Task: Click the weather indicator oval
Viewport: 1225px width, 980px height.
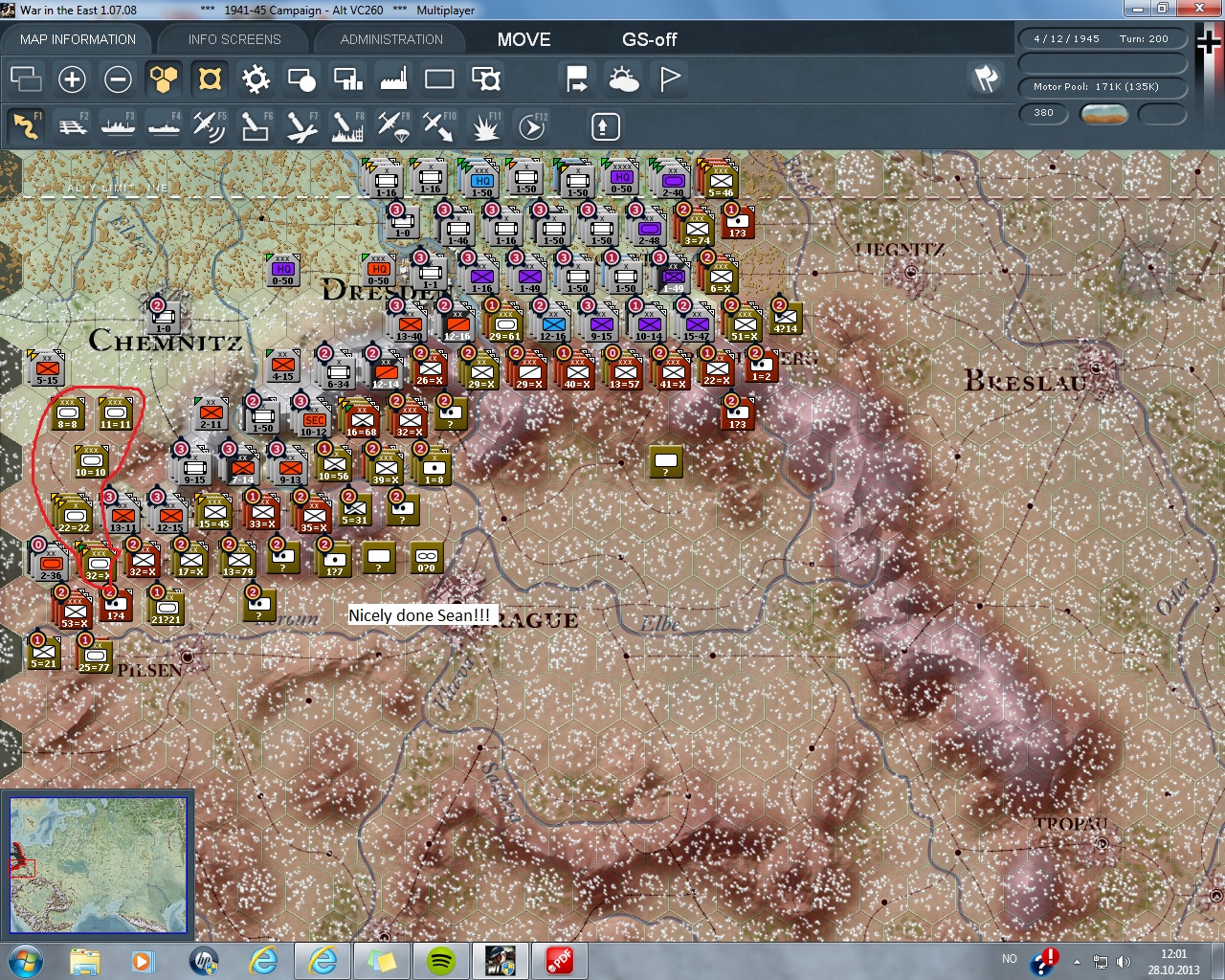Action: coord(1103,114)
